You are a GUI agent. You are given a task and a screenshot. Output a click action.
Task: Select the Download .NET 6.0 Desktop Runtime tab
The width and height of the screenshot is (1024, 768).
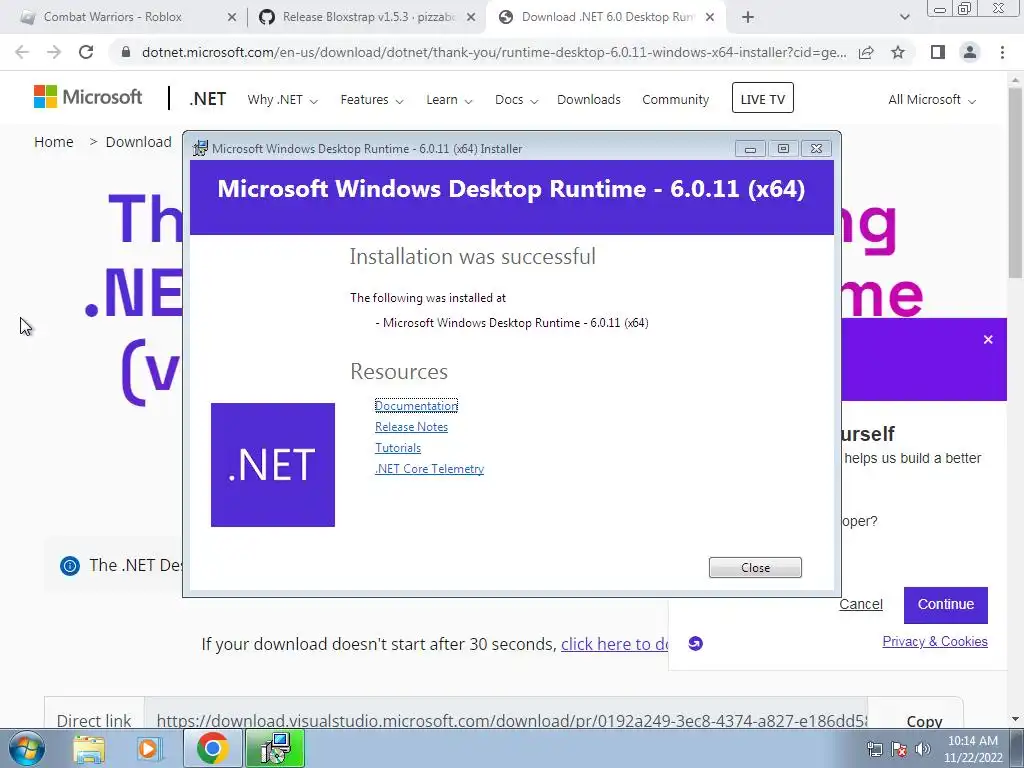tap(607, 17)
